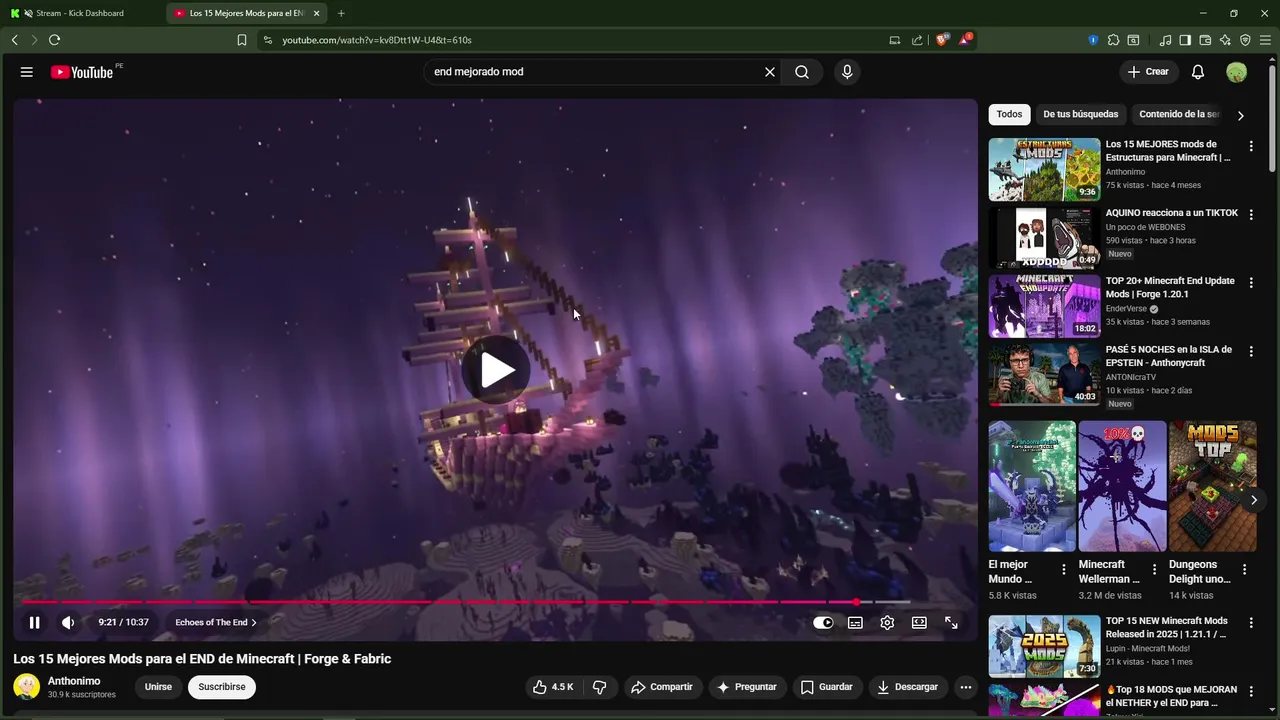The width and height of the screenshot is (1280, 720).
Task: Like the video with 4.5 K likes
Action: (553, 687)
